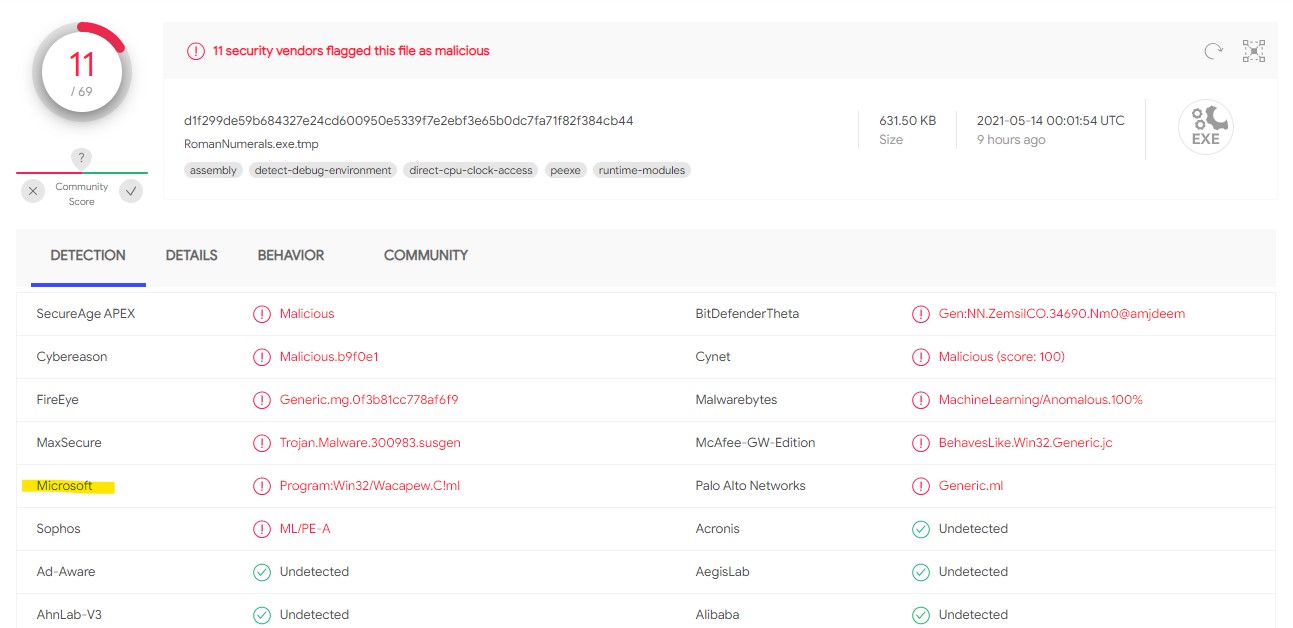Screen dimensions: 1293x628
Task: Click the red 11/69 detection score circle
Action: pyautogui.click(x=81, y=71)
